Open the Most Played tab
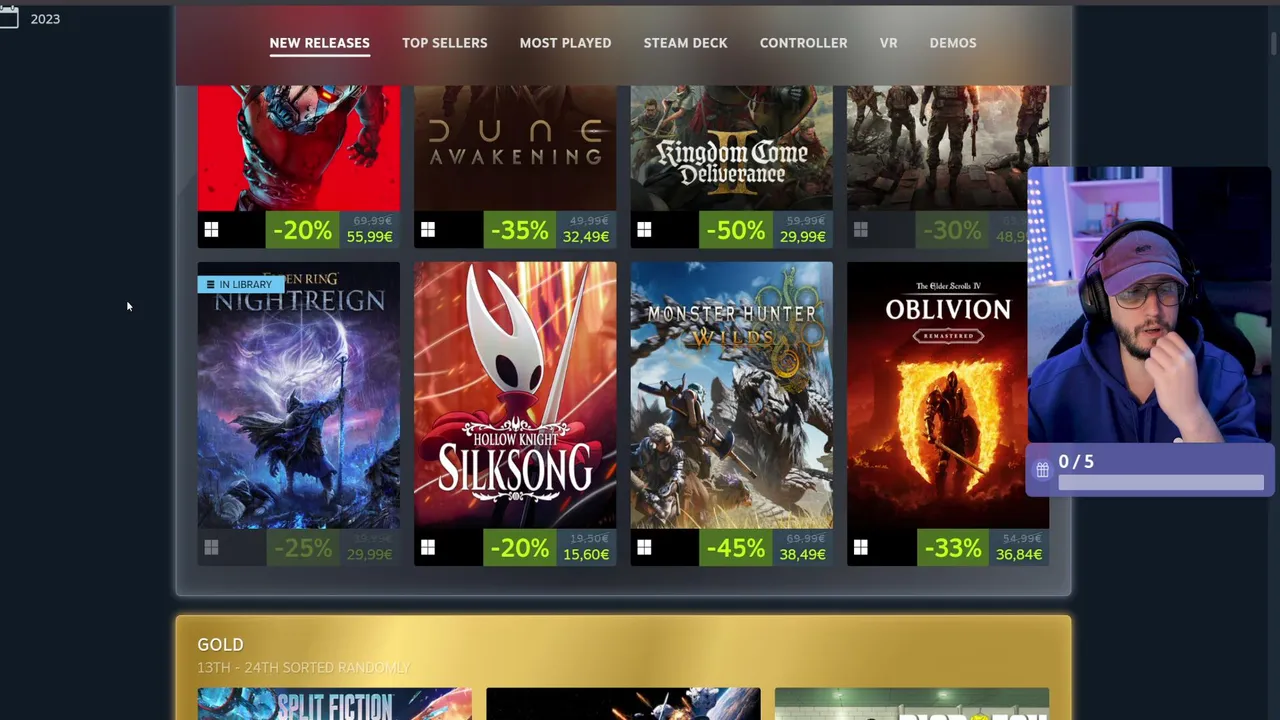The height and width of the screenshot is (720, 1280). tap(565, 43)
